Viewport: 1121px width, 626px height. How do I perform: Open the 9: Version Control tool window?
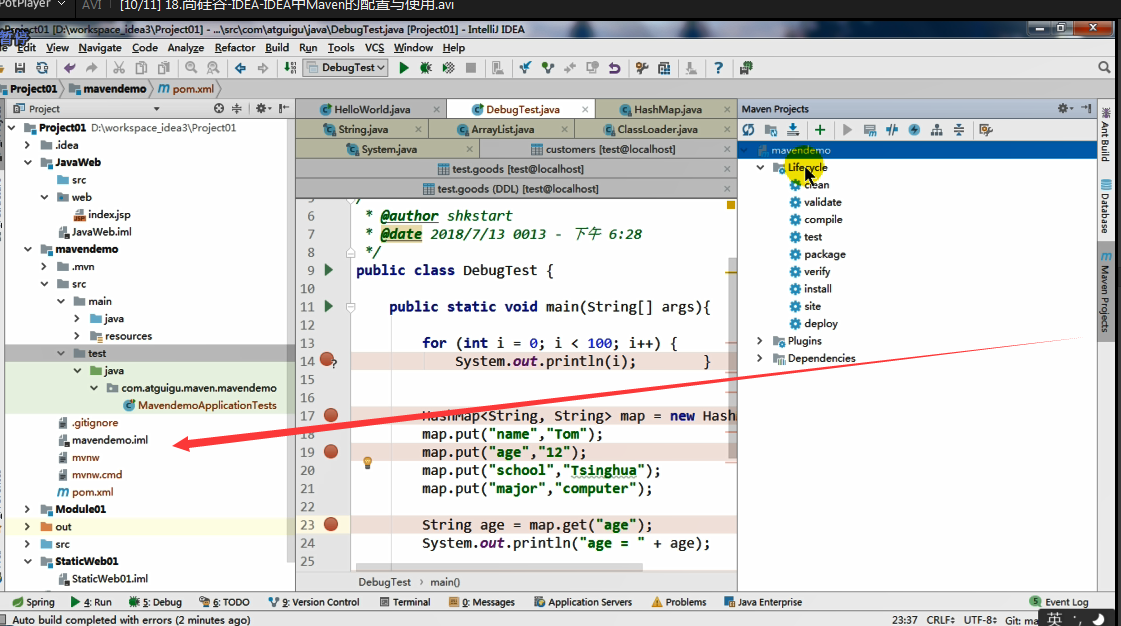point(314,602)
